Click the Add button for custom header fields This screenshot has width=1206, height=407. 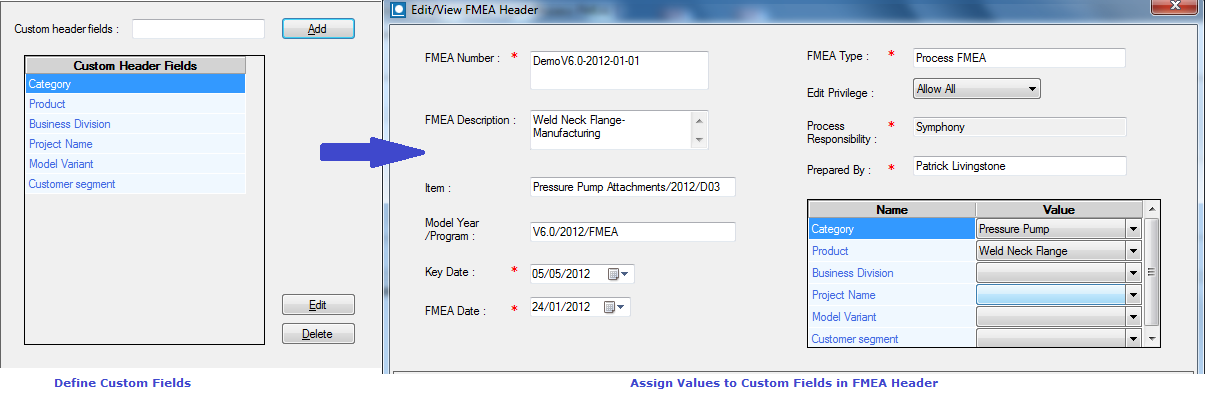pyautogui.click(x=317, y=29)
